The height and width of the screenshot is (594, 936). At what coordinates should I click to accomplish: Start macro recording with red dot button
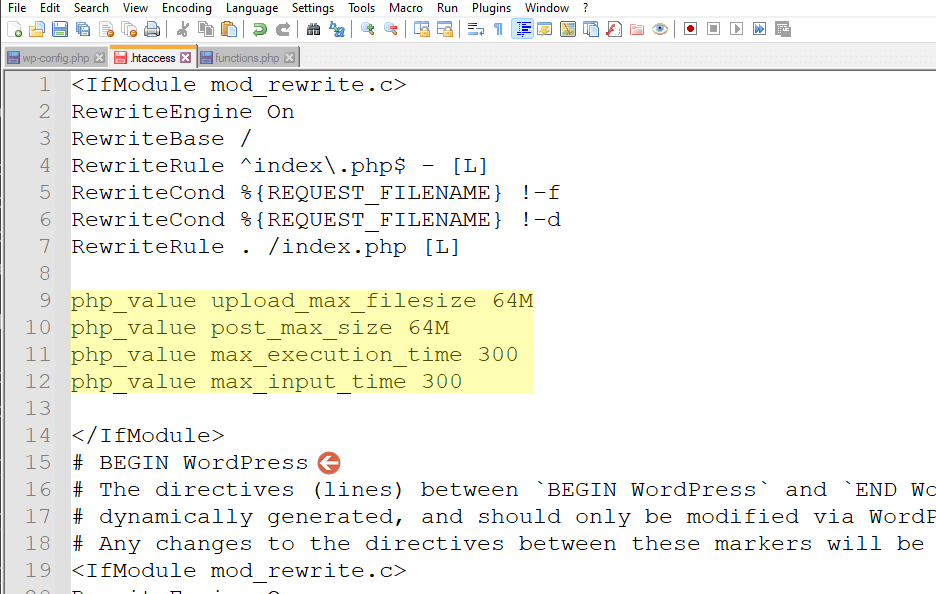(691, 29)
